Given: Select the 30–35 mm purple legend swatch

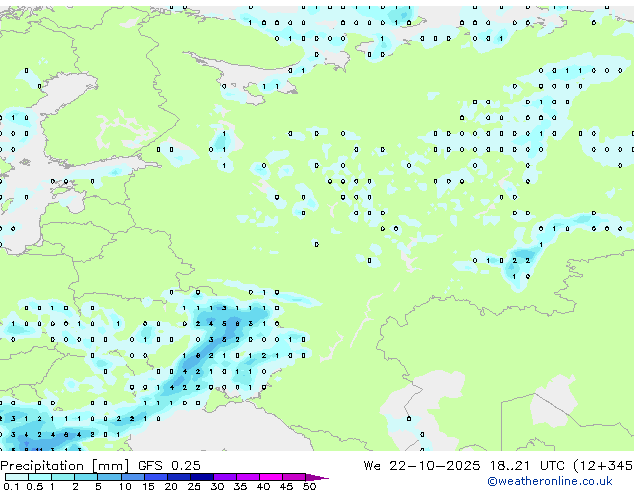Looking at the screenshot, I should click(x=225, y=477).
